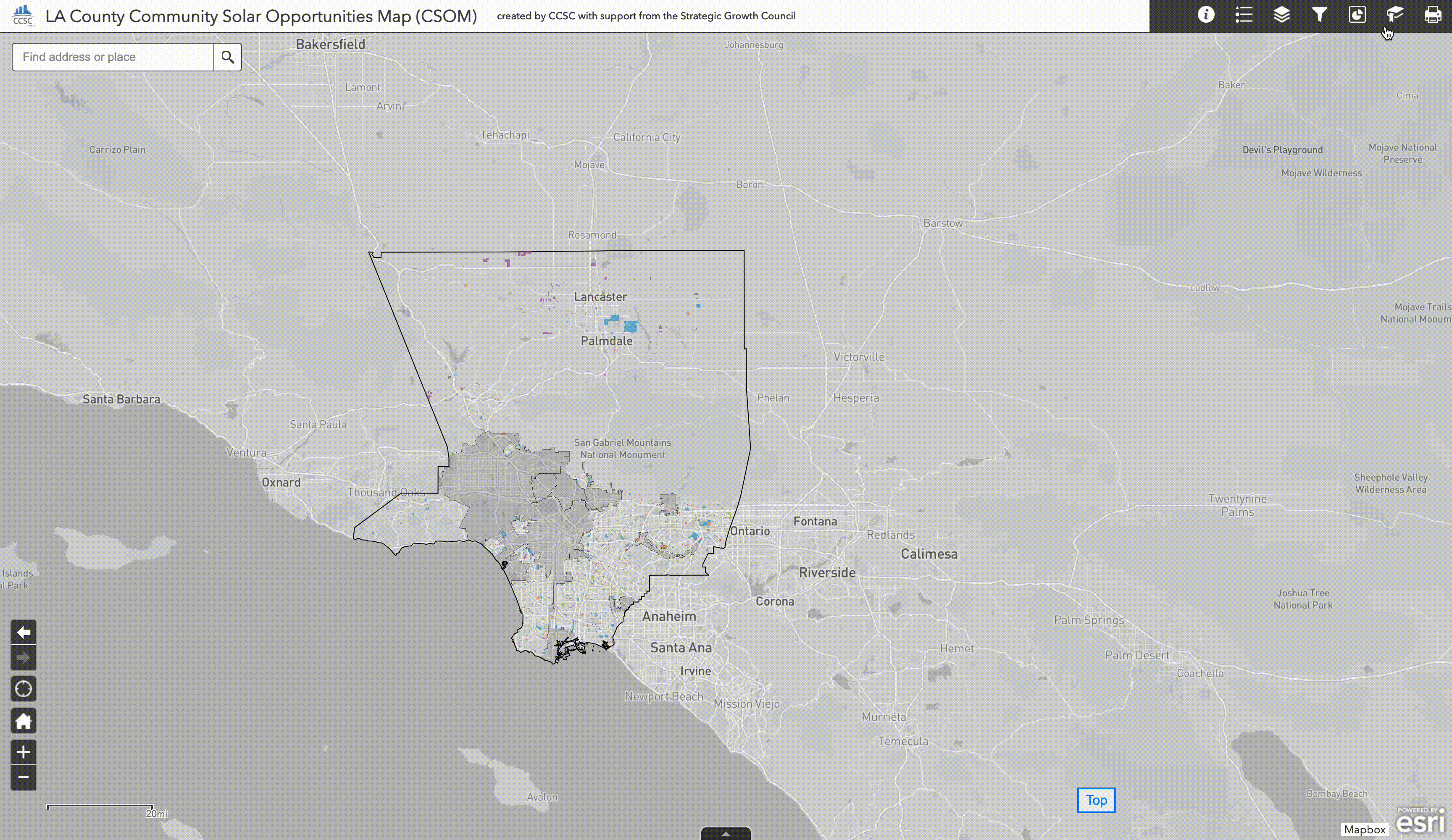Click the Top button
The width and height of the screenshot is (1452, 840).
(x=1096, y=800)
